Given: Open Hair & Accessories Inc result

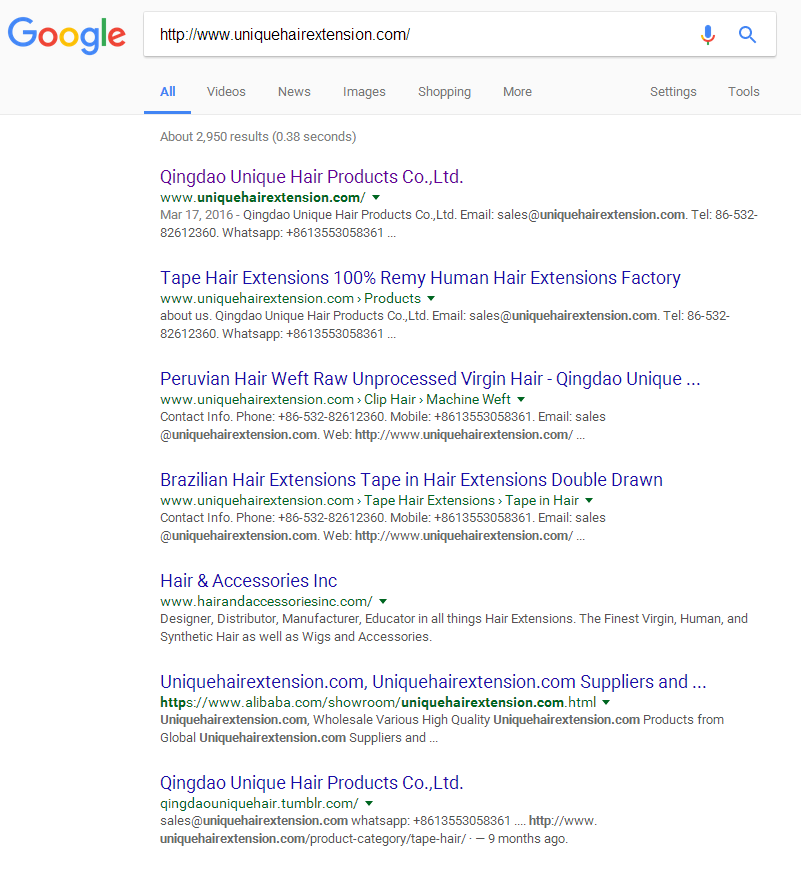Looking at the screenshot, I should point(249,580).
